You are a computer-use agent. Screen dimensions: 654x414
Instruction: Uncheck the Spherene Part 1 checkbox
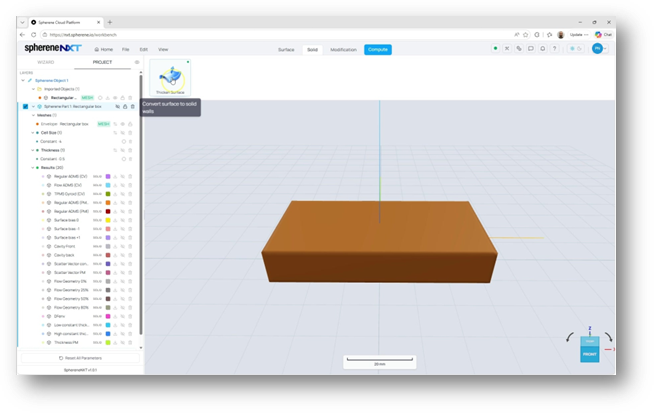pyautogui.click(x=25, y=107)
